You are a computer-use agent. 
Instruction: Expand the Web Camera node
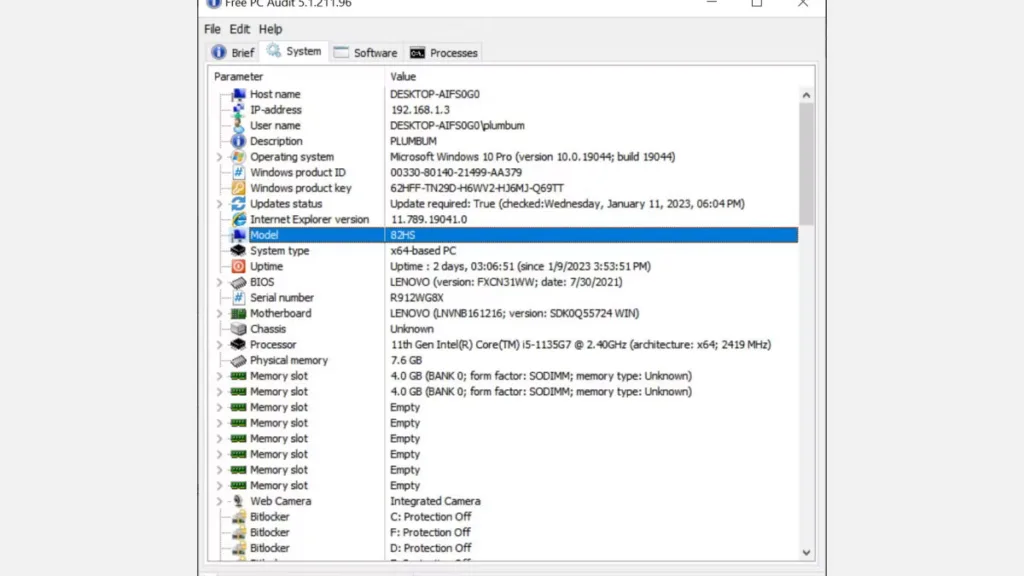pyautogui.click(x=219, y=502)
